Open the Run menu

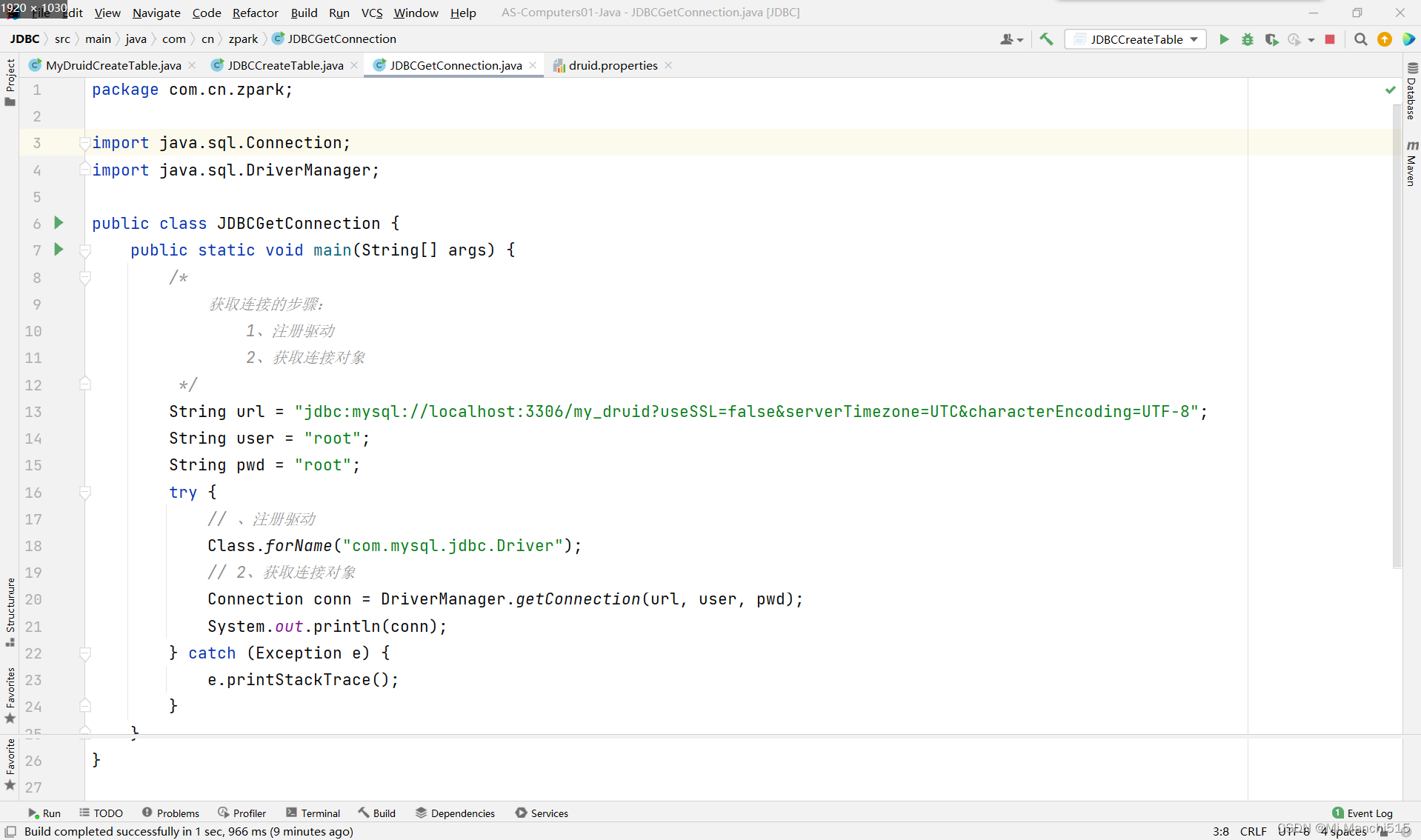[339, 13]
